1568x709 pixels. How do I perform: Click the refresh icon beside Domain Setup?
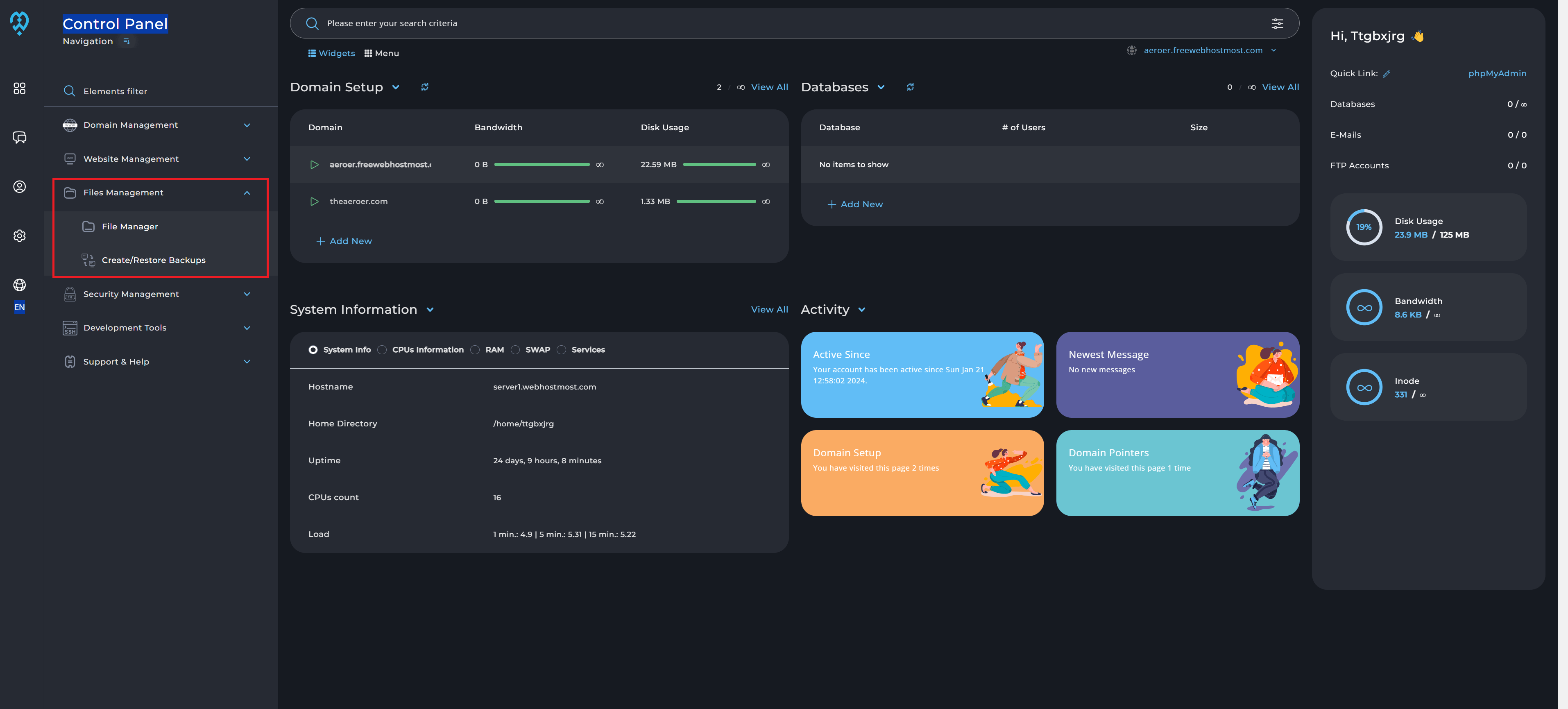tap(425, 87)
